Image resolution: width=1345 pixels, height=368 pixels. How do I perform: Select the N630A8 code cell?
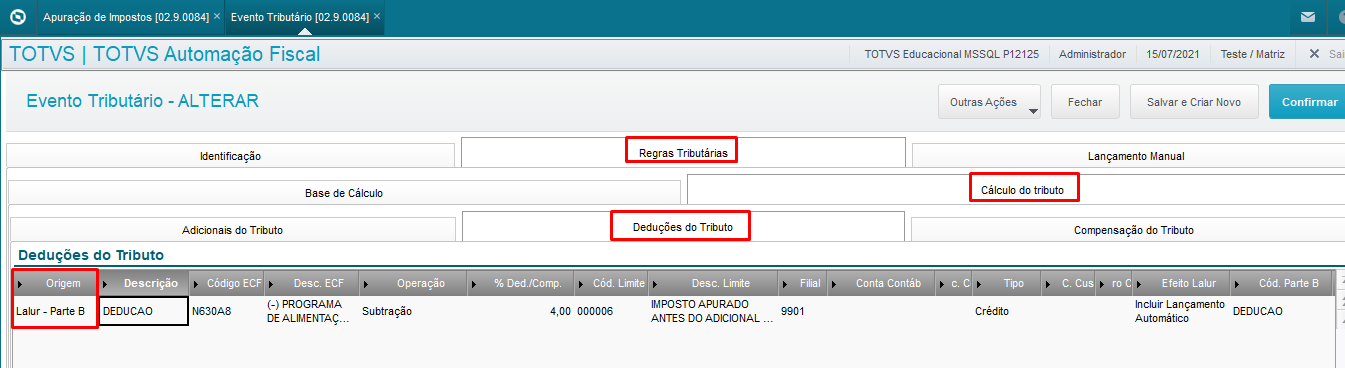pyautogui.click(x=225, y=311)
